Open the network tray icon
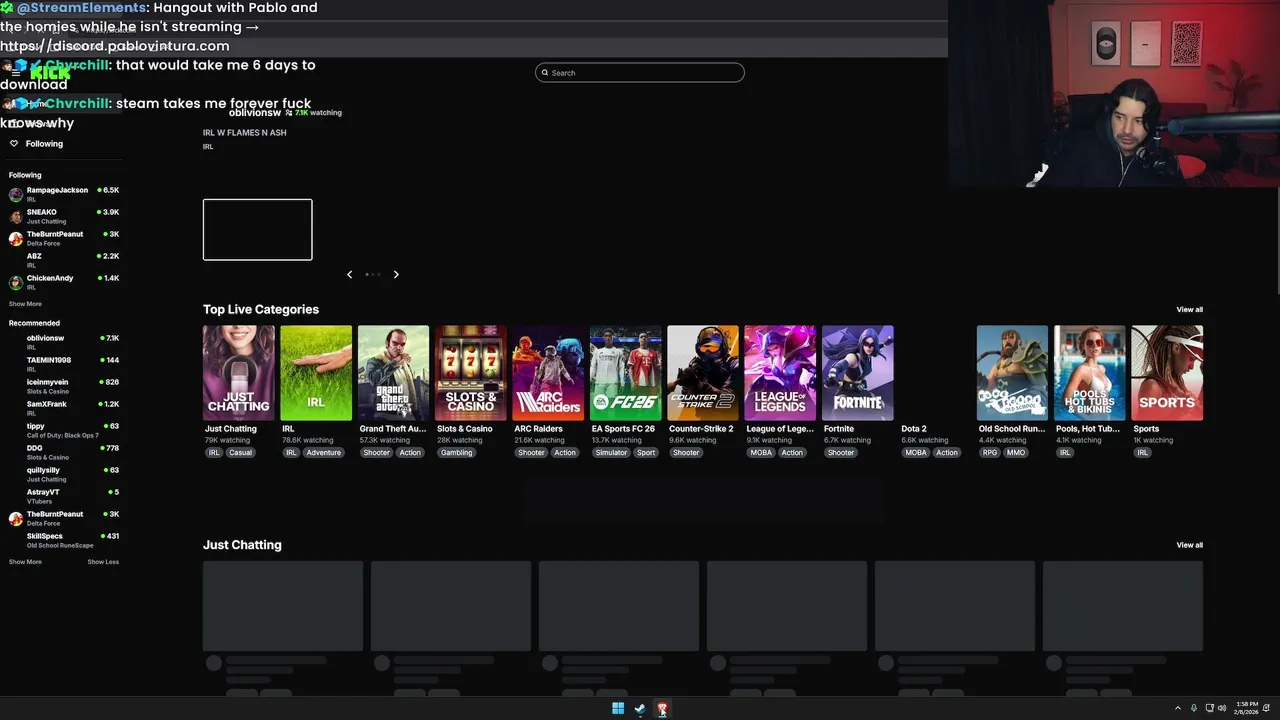Viewport: 1280px width, 720px height. [x=1210, y=709]
